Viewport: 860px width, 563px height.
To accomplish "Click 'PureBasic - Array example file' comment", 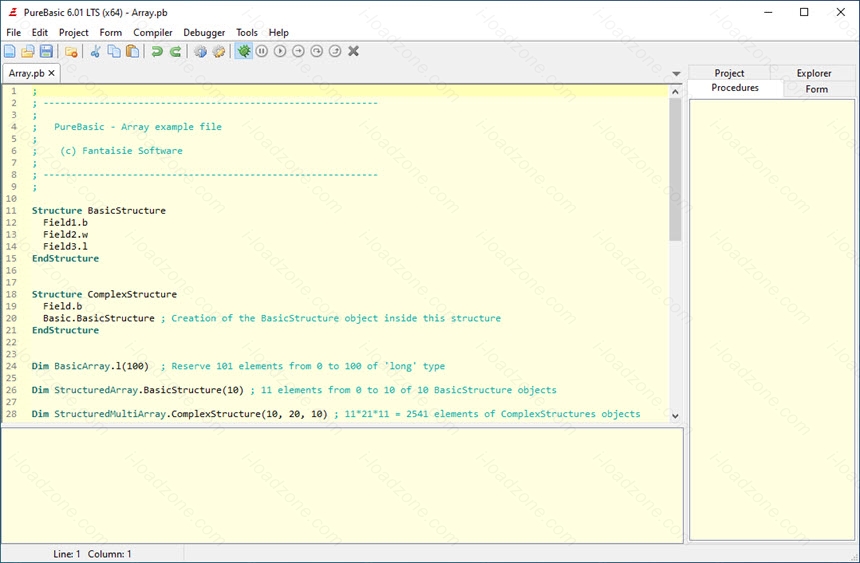I will tap(138, 127).
